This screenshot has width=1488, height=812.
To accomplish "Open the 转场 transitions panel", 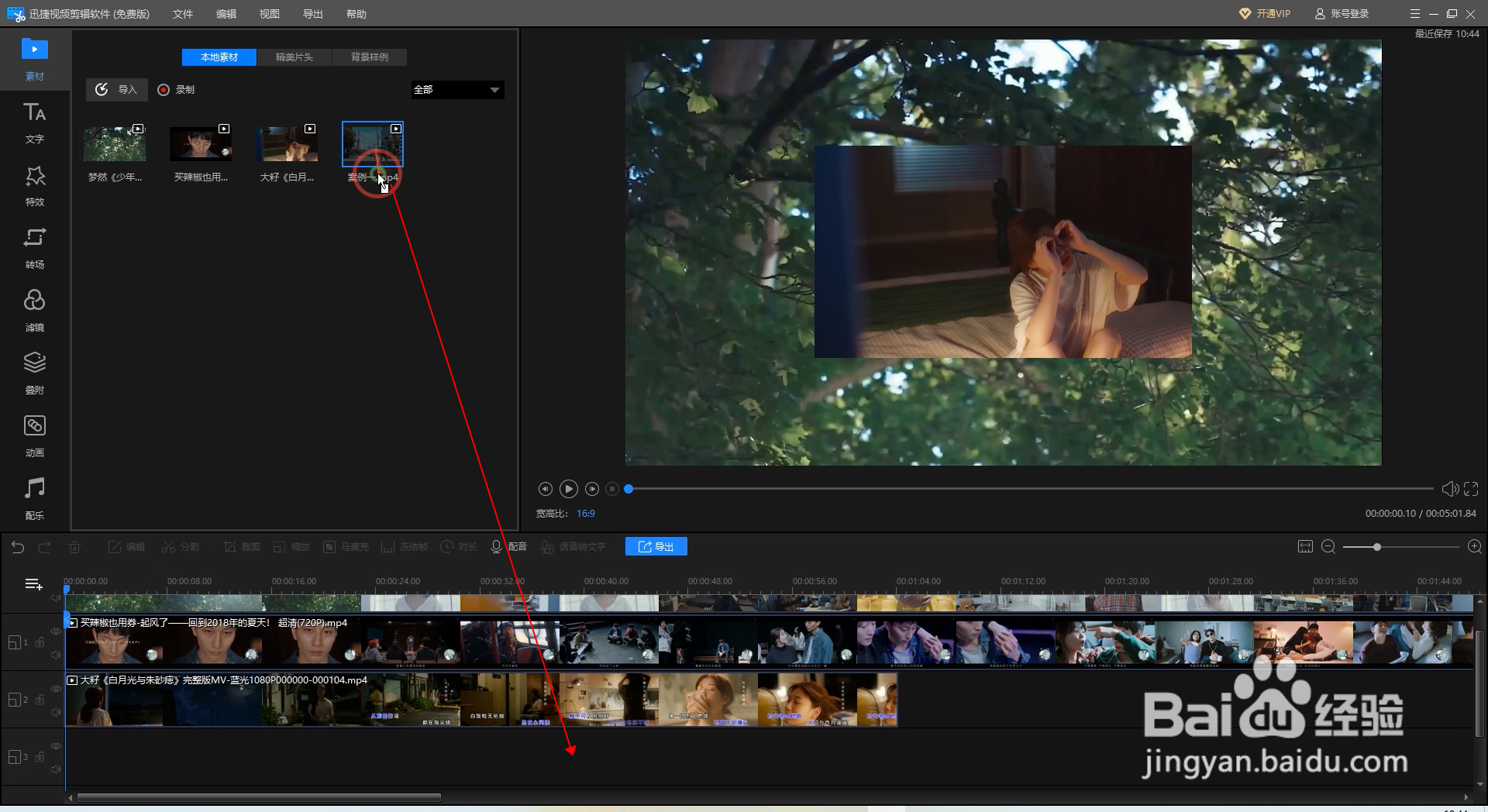I will click(x=35, y=248).
